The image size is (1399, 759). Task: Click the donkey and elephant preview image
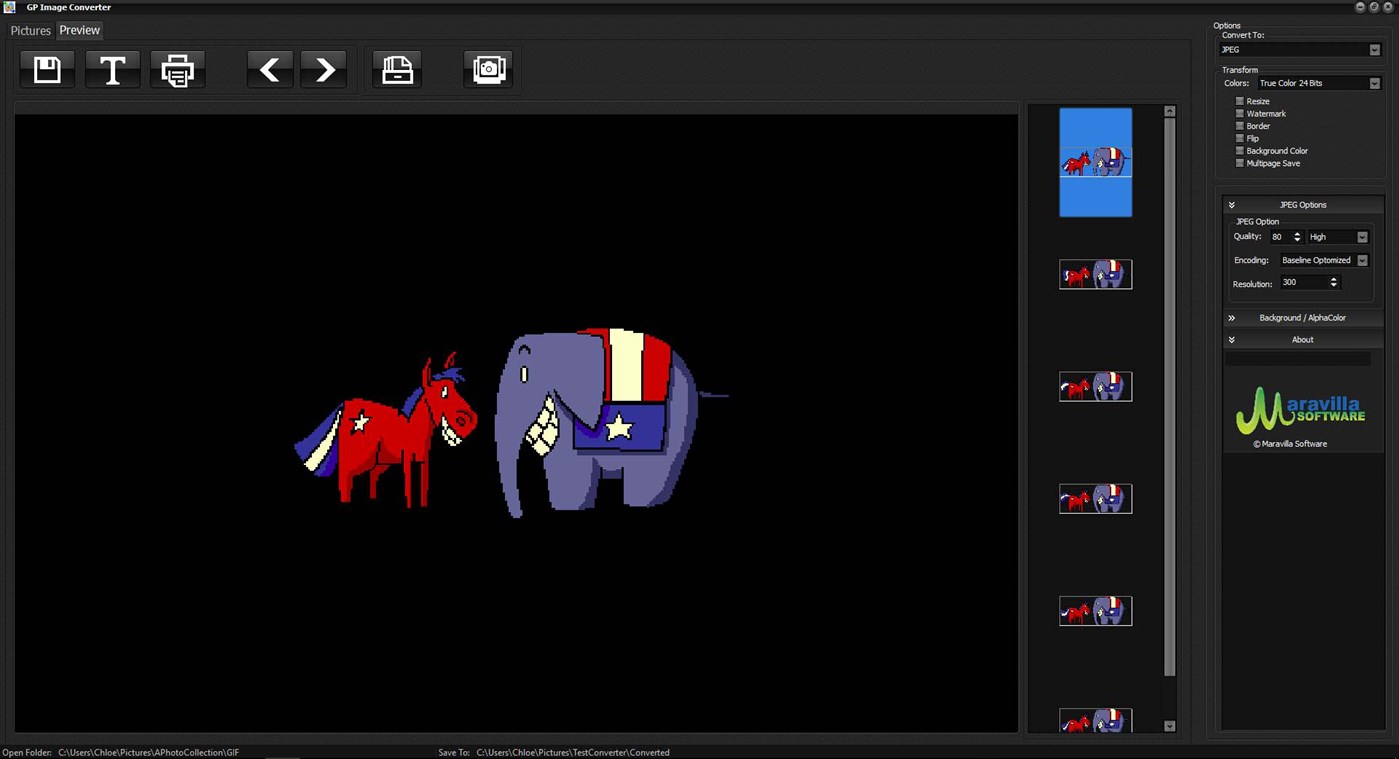click(x=511, y=423)
